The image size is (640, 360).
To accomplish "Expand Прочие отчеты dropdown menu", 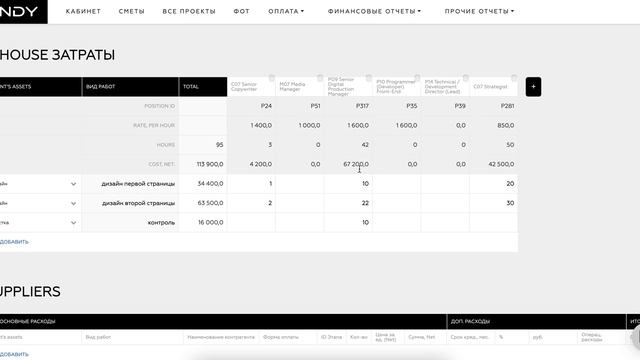I will point(480,11).
